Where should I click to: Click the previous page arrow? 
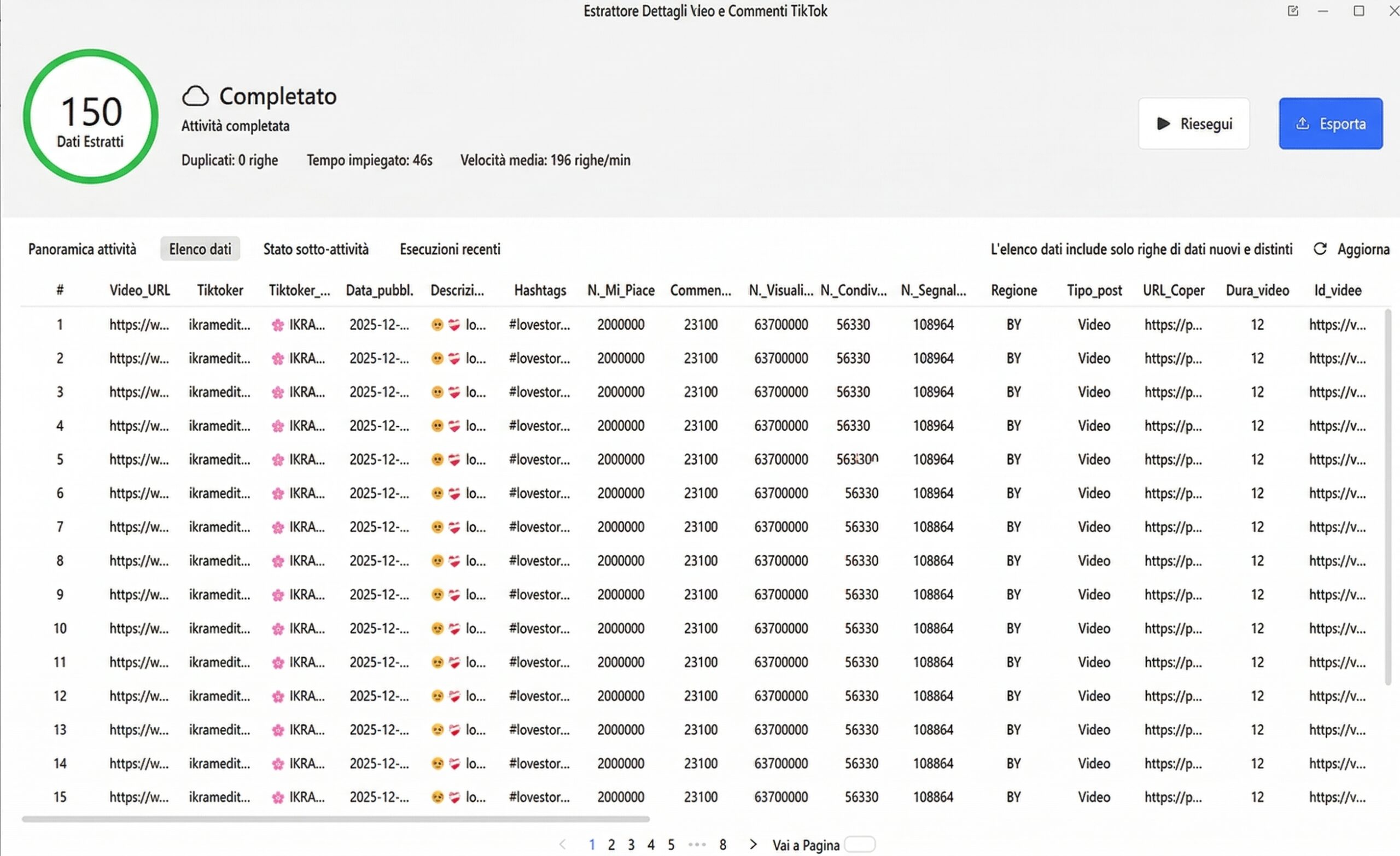[x=563, y=844]
